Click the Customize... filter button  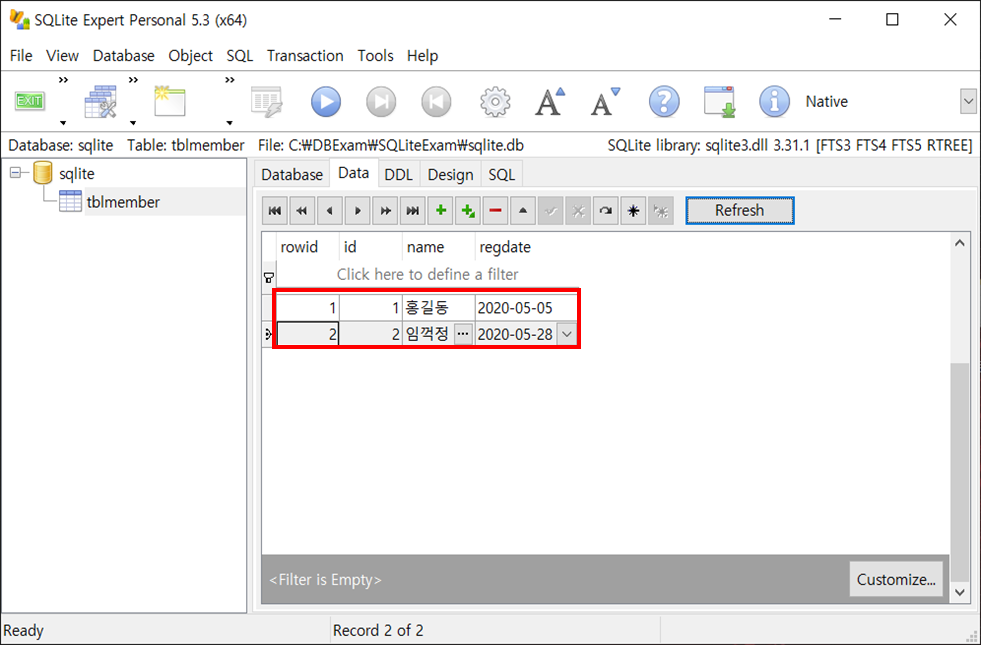[x=896, y=579]
